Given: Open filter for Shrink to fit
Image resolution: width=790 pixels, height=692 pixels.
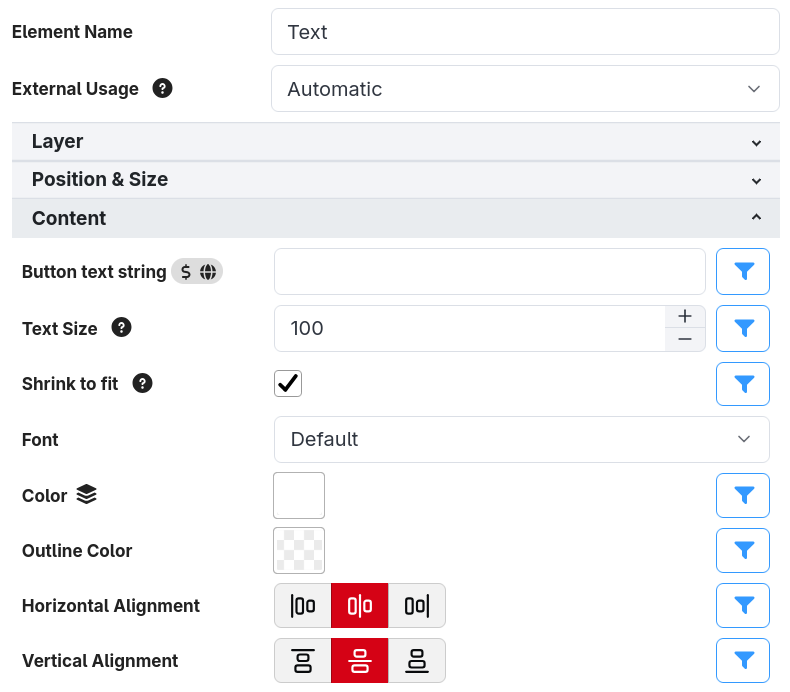Looking at the screenshot, I should (743, 384).
